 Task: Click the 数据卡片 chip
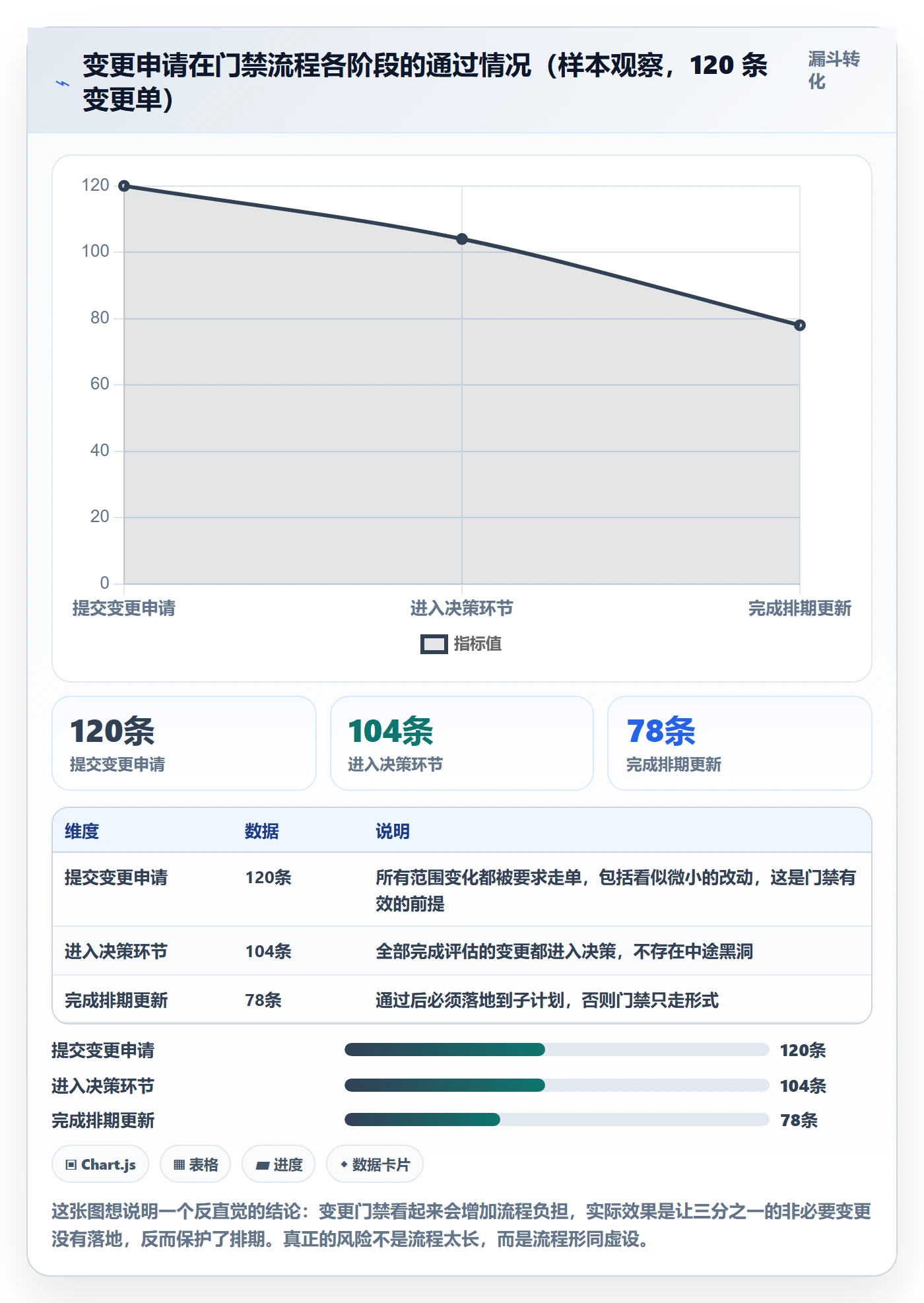(x=375, y=1164)
